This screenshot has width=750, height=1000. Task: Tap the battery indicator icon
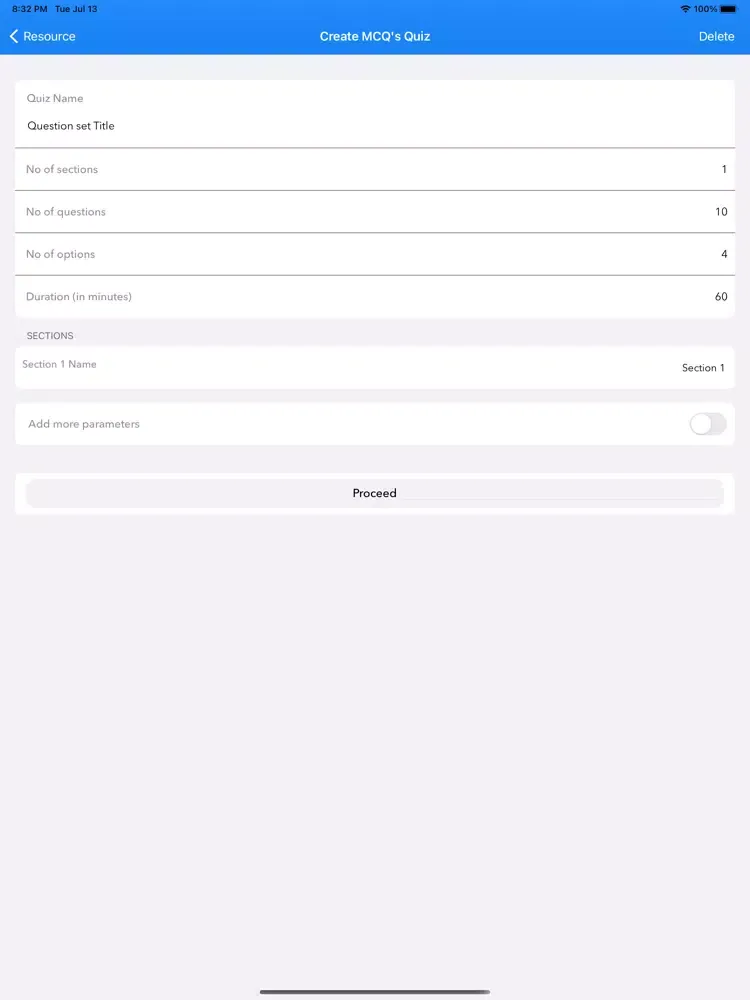(x=728, y=9)
